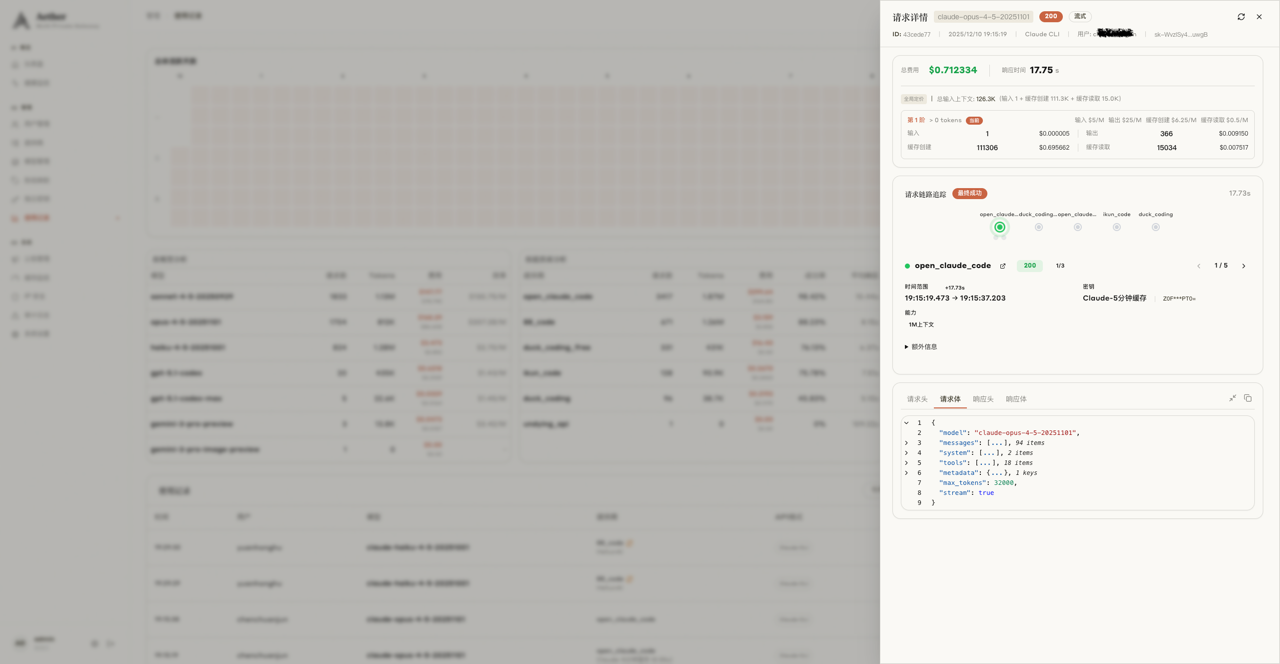Screen dimensions: 1280x664
Task: Expand the "messages" array in JSON
Action: click(x=907, y=443)
